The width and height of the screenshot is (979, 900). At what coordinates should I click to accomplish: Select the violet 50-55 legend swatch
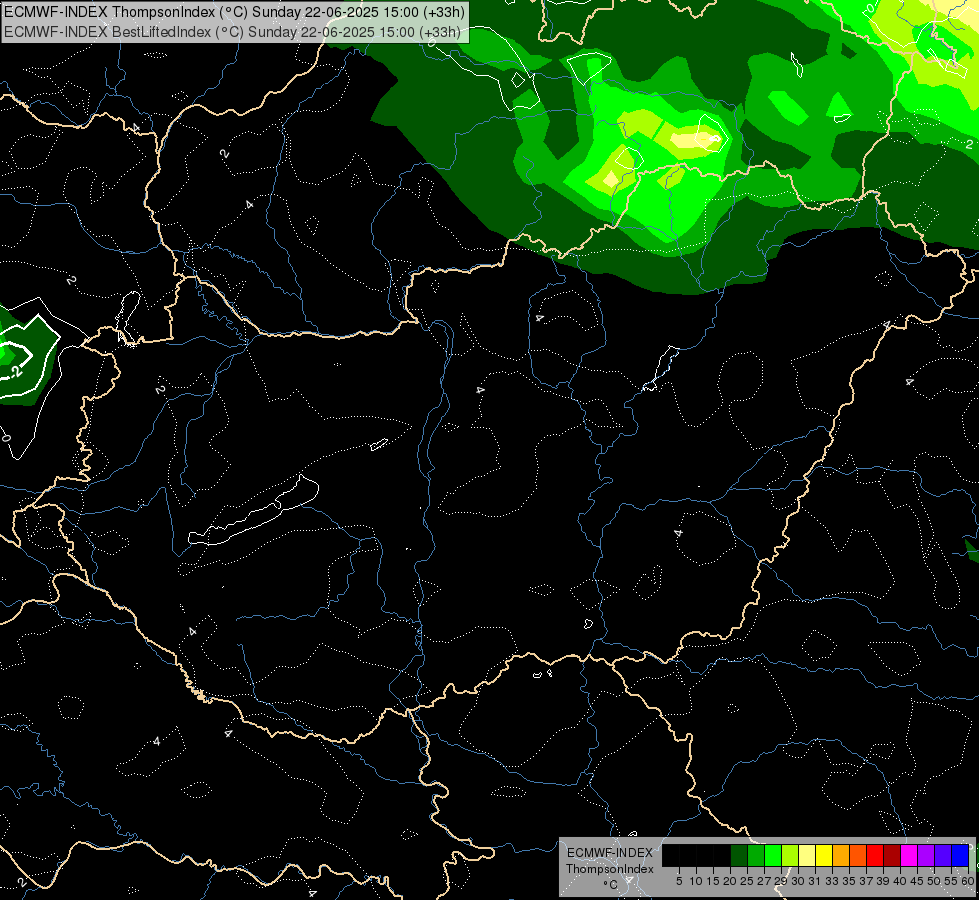[x=942, y=856]
